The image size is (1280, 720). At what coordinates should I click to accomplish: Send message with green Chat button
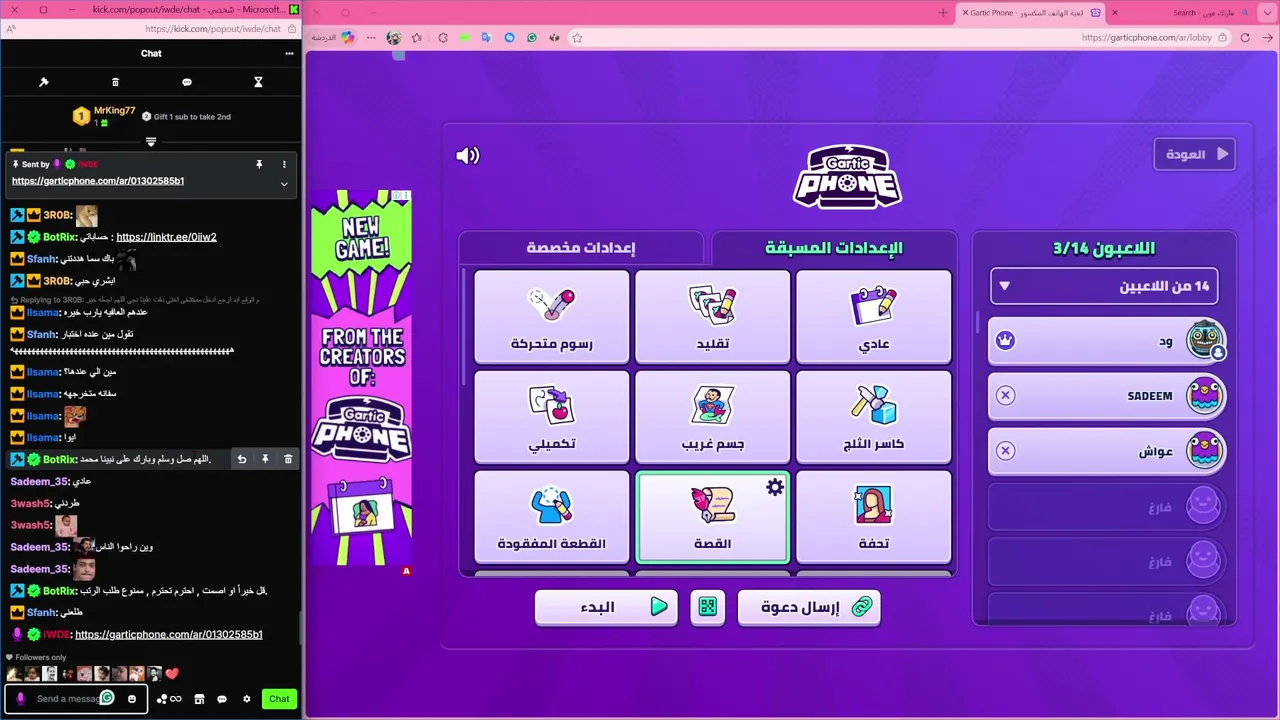[280, 699]
